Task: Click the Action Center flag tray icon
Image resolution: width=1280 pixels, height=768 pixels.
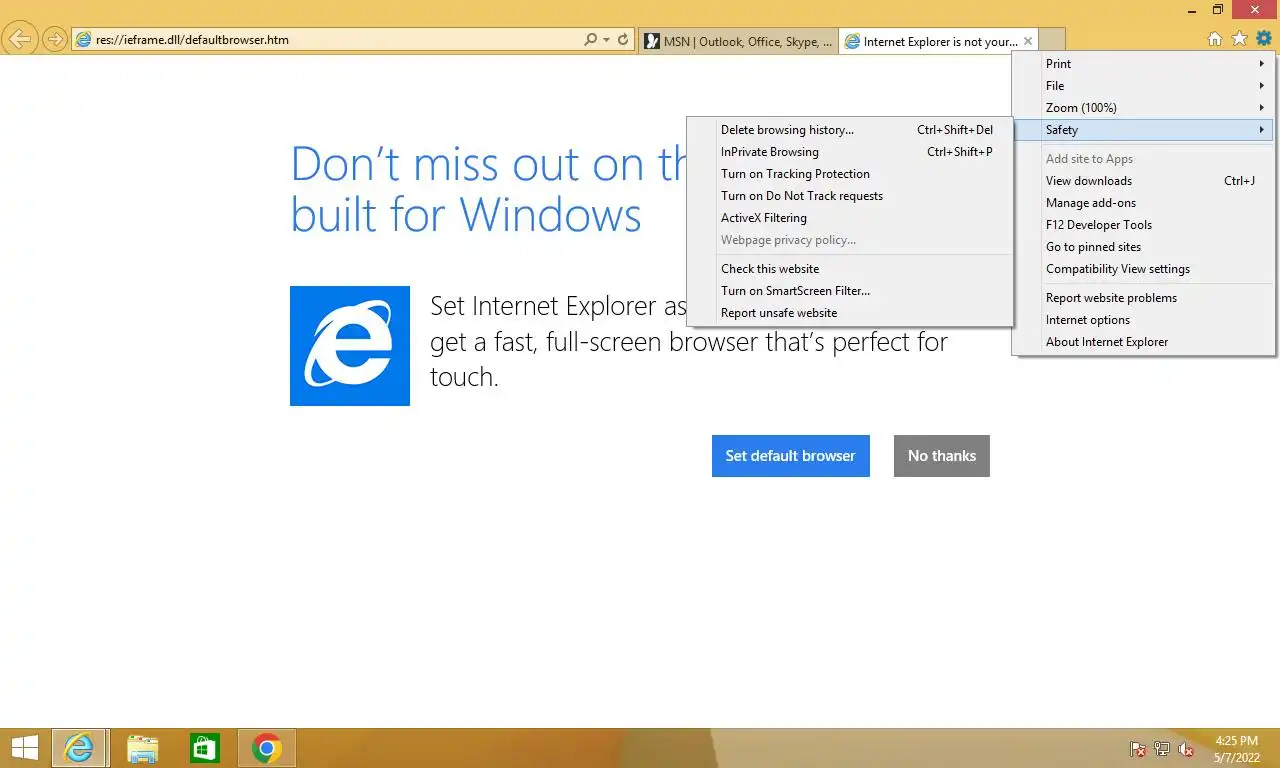Action: (1137, 749)
